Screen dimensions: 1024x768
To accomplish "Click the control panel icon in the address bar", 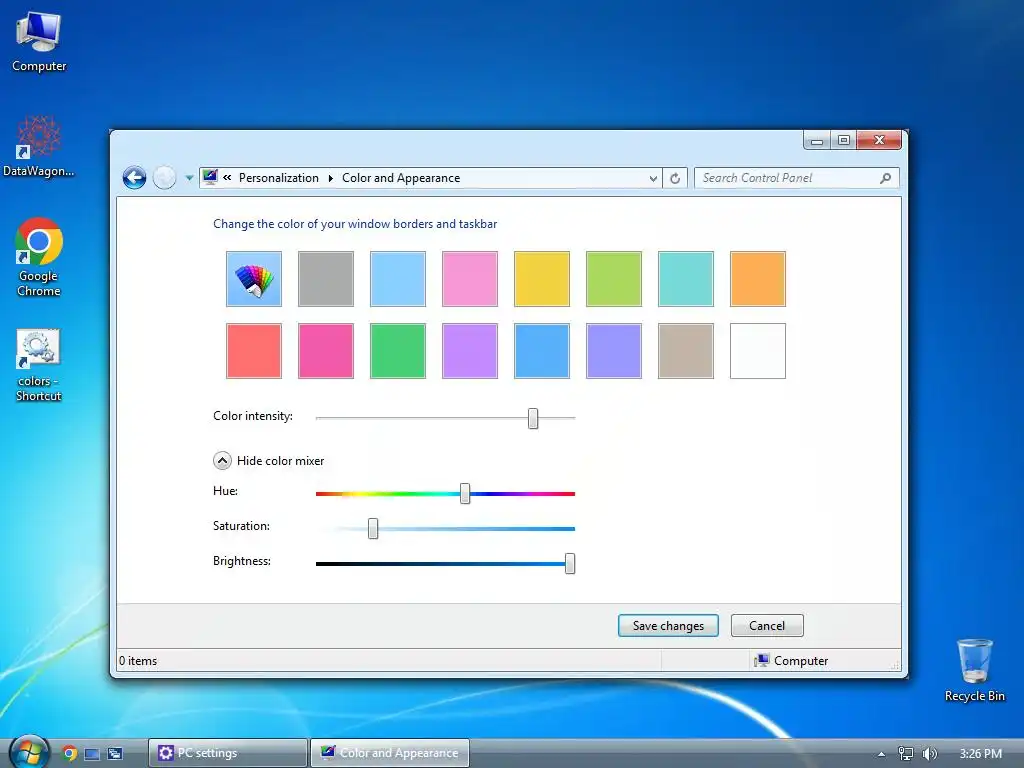I will click(x=210, y=177).
